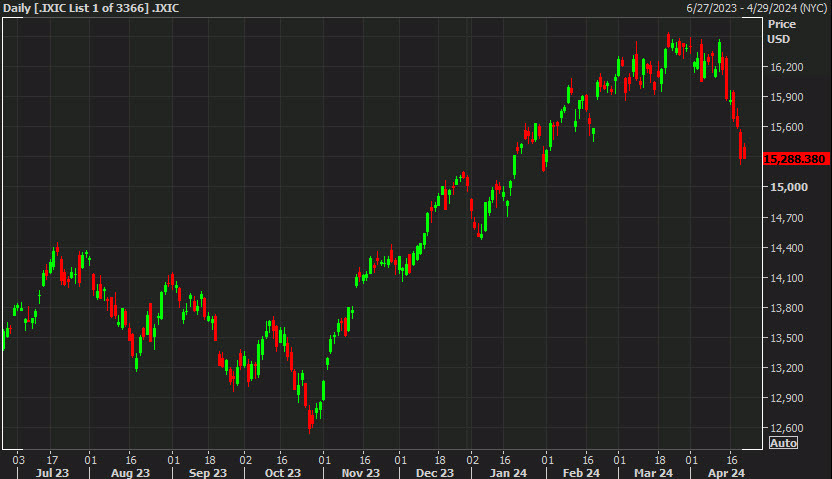This screenshot has width=832, height=479.
Task: Select the Mar 24 month label
Action: click(653, 473)
